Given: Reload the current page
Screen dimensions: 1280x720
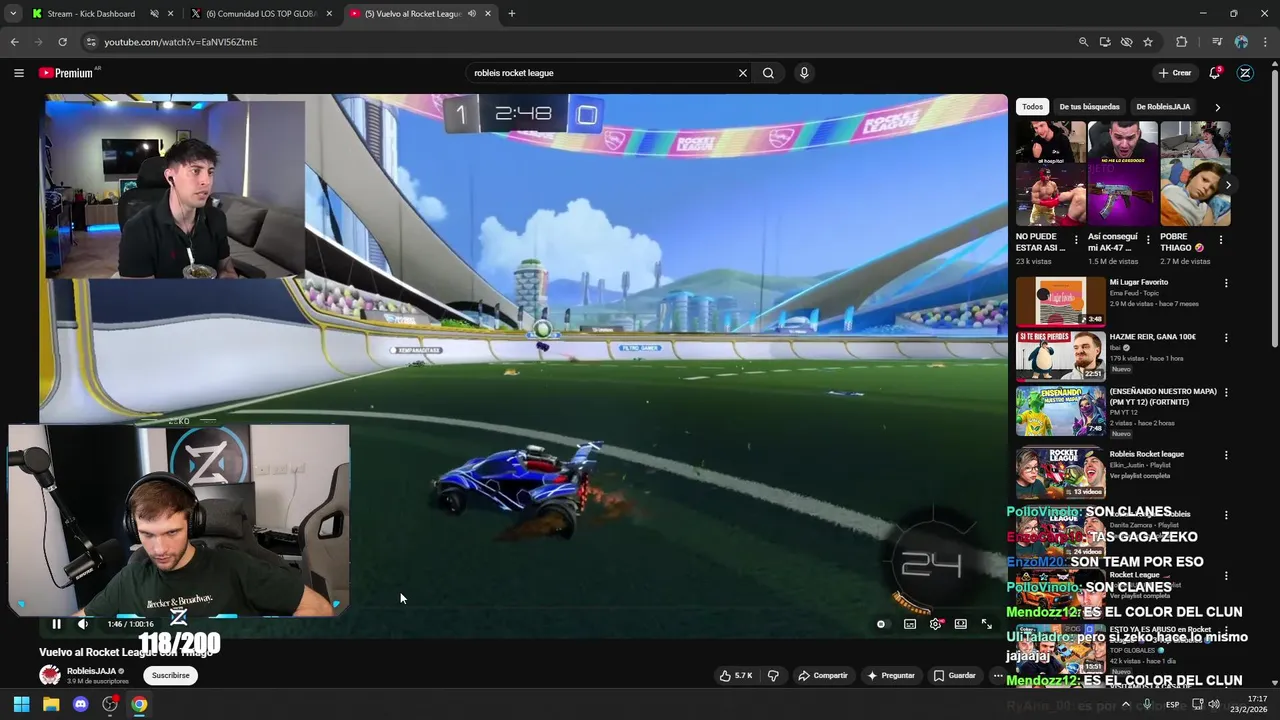Looking at the screenshot, I should tap(62, 42).
